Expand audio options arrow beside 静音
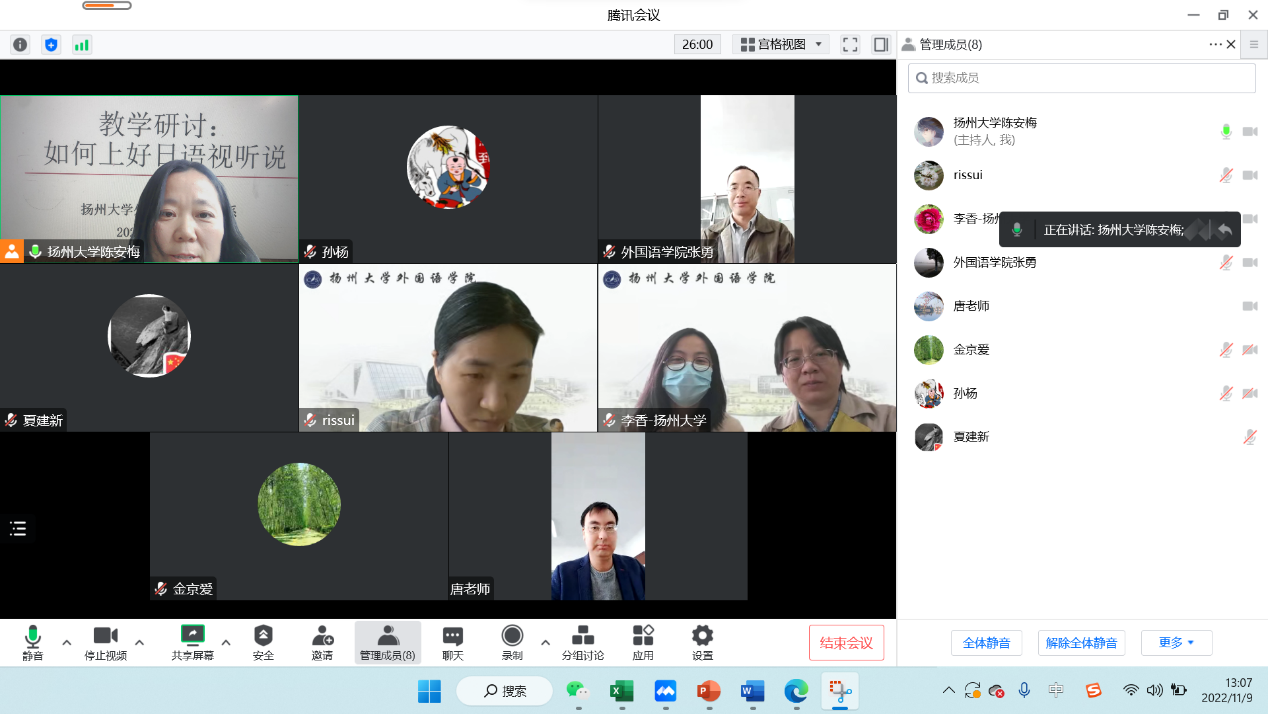Image resolution: width=1268 pixels, height=714 pixels. click(x=67, y=642)
